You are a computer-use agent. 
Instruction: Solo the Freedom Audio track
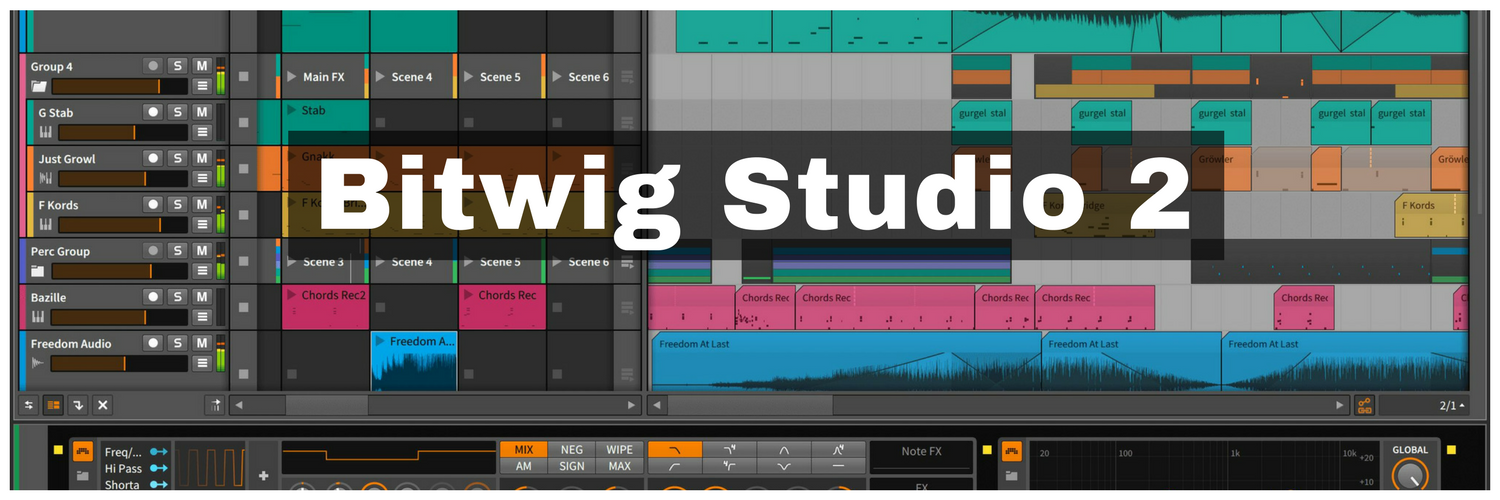pyautogui.click(x=177, y=343)
